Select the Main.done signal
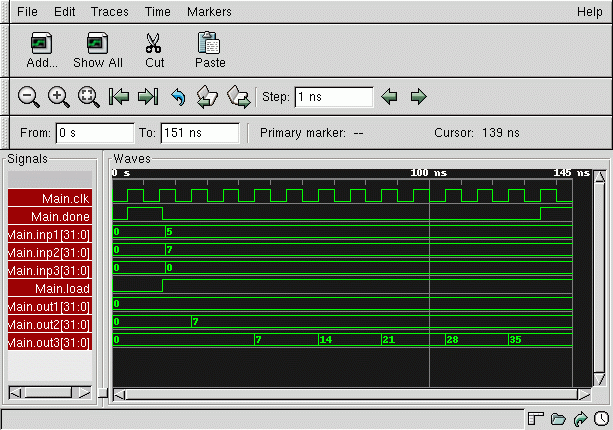Screen dimensions: 613x430 (50, 216)
